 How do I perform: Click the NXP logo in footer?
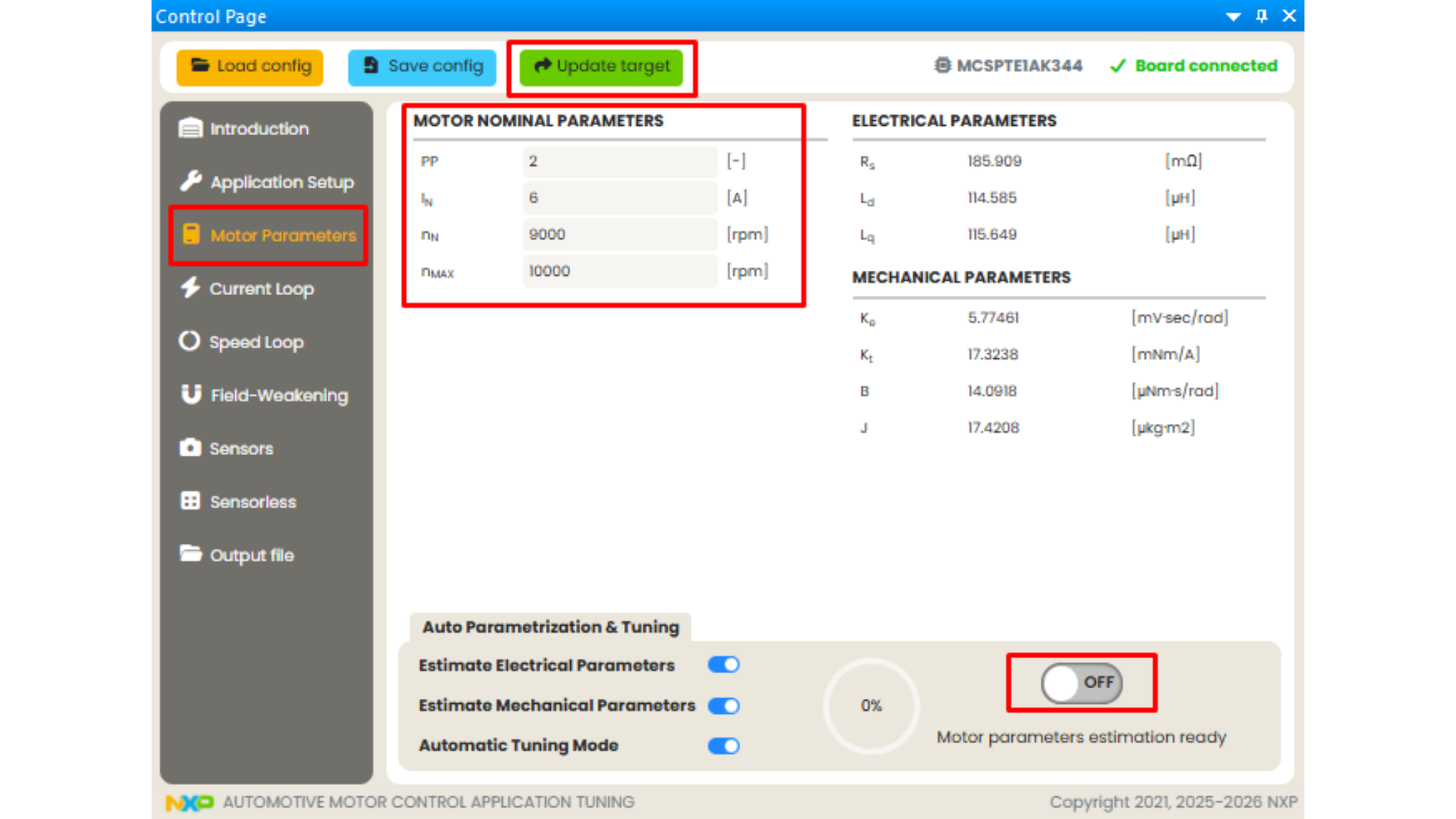click(189, 803)
